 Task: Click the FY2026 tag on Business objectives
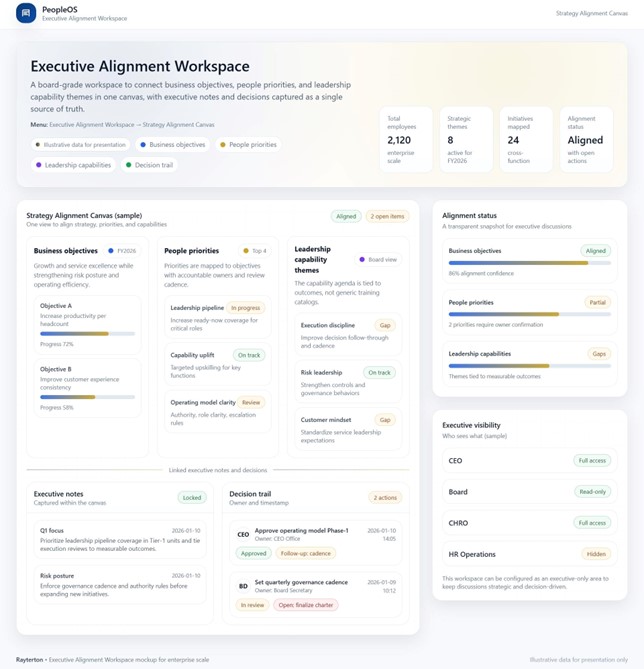(122, 250)
